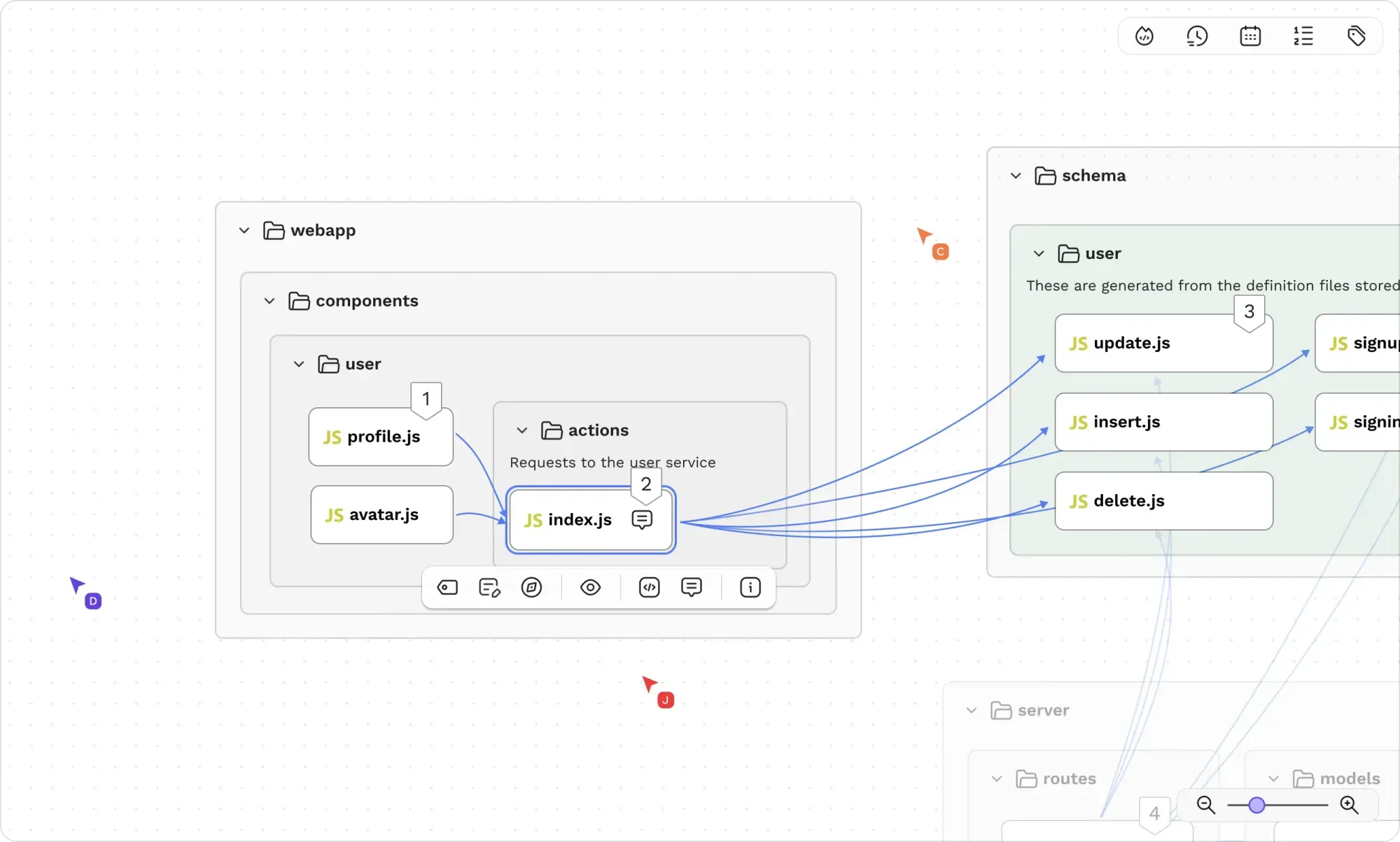The width and height of the screenshot is (1400, 842).
Task: Click the zoom out magnifier button
Action: click(x=1205, y=805)
